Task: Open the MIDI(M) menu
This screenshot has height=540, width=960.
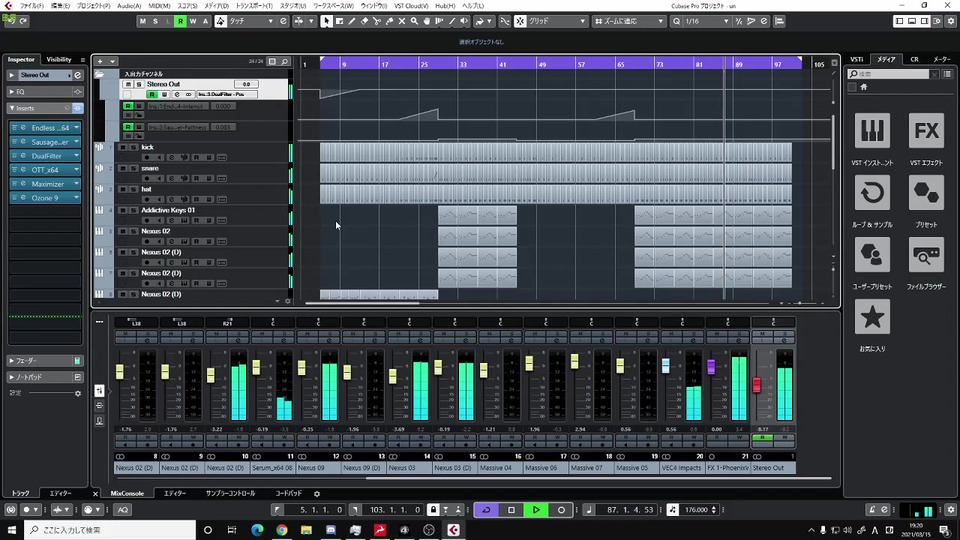Action: (159, 6)
